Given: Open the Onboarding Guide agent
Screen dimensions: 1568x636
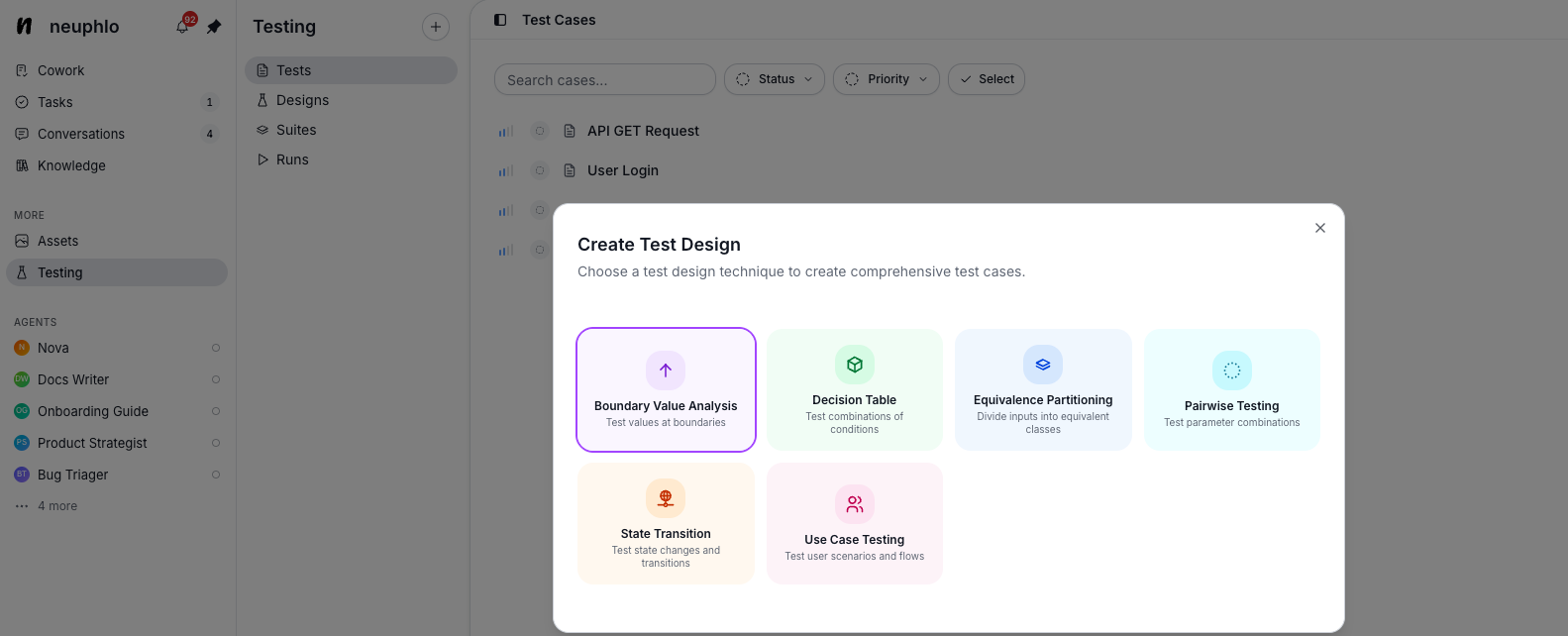Looking at the screenshot, I should (x=117, y=411).
